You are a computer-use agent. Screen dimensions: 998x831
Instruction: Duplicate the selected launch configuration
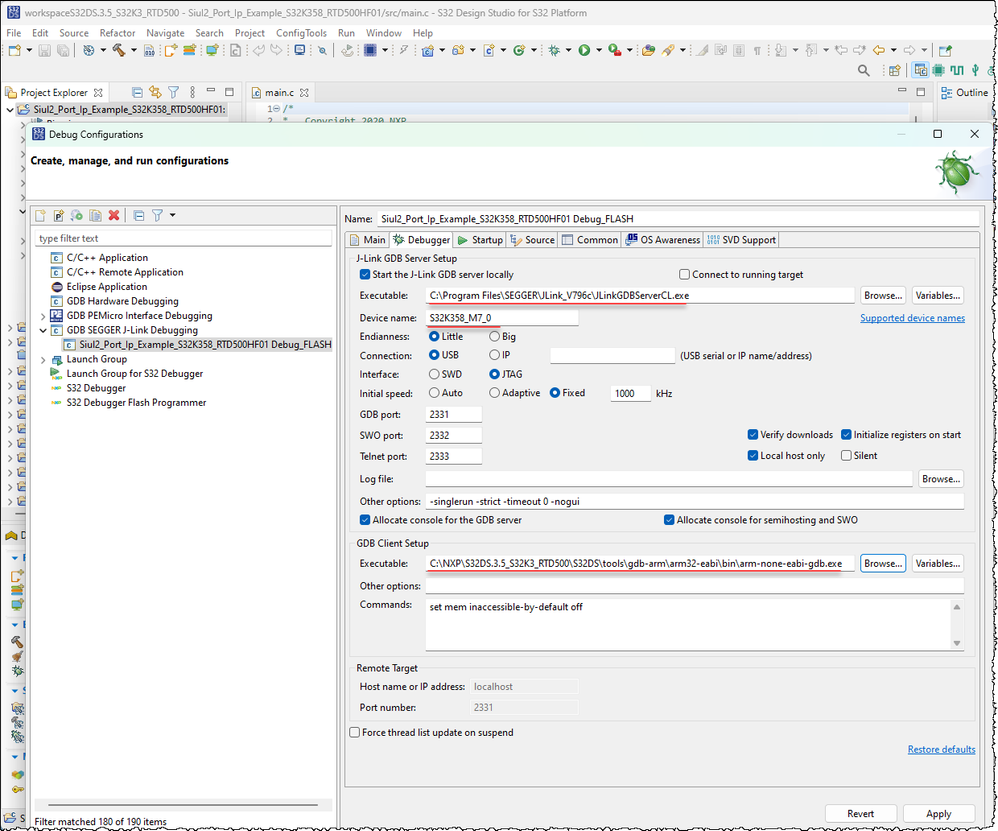95,216
